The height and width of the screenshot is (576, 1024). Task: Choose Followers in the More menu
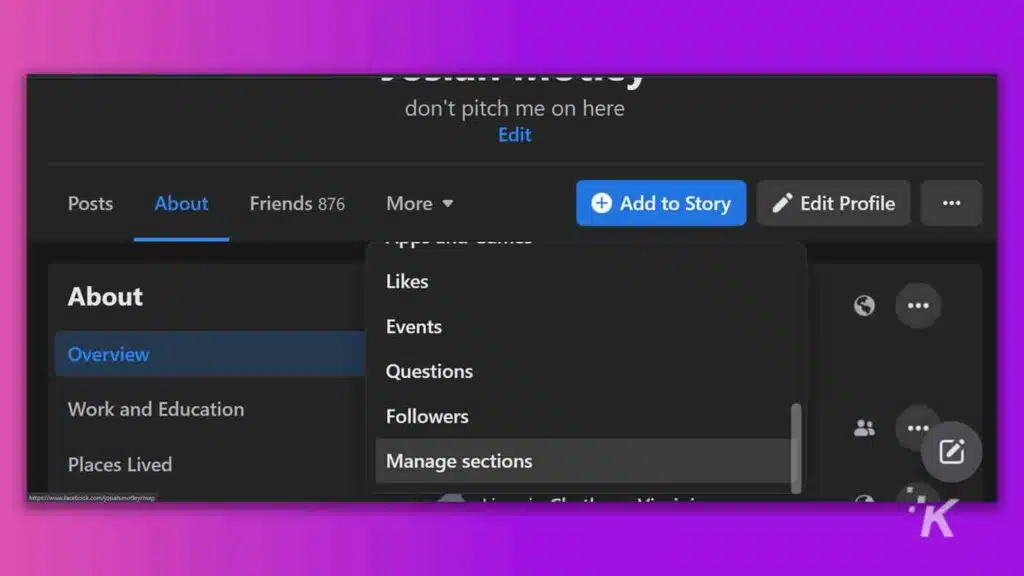tap(427, 416)
